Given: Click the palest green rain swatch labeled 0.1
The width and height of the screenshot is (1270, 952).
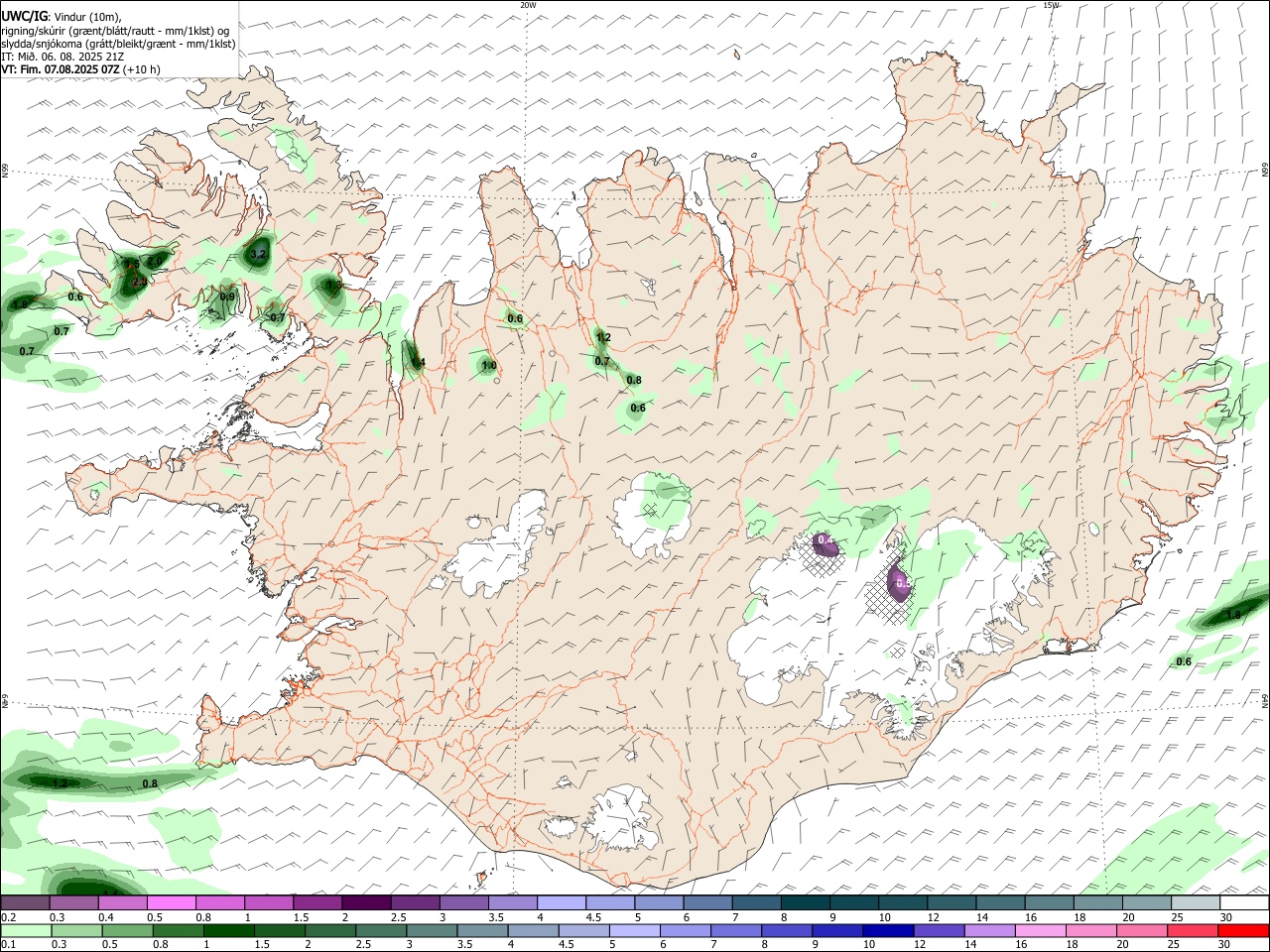Looking at the screenshot, I should [27, 931].
